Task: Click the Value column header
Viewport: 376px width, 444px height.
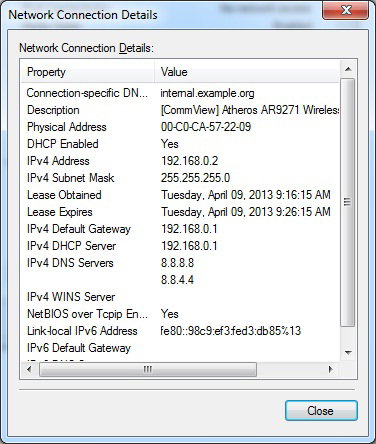Action: pyautogui.click(x=248, y=72)
